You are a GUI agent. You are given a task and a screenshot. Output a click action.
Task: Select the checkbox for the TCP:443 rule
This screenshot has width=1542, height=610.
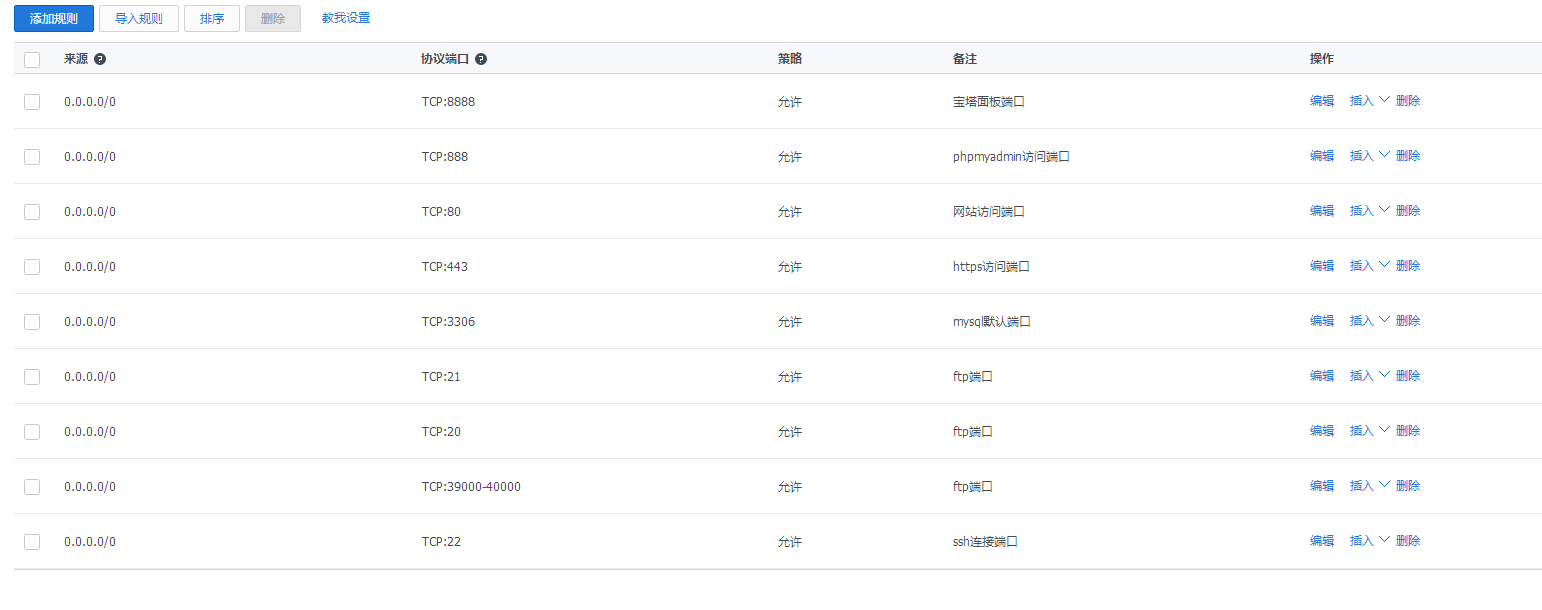coord(32,266)
